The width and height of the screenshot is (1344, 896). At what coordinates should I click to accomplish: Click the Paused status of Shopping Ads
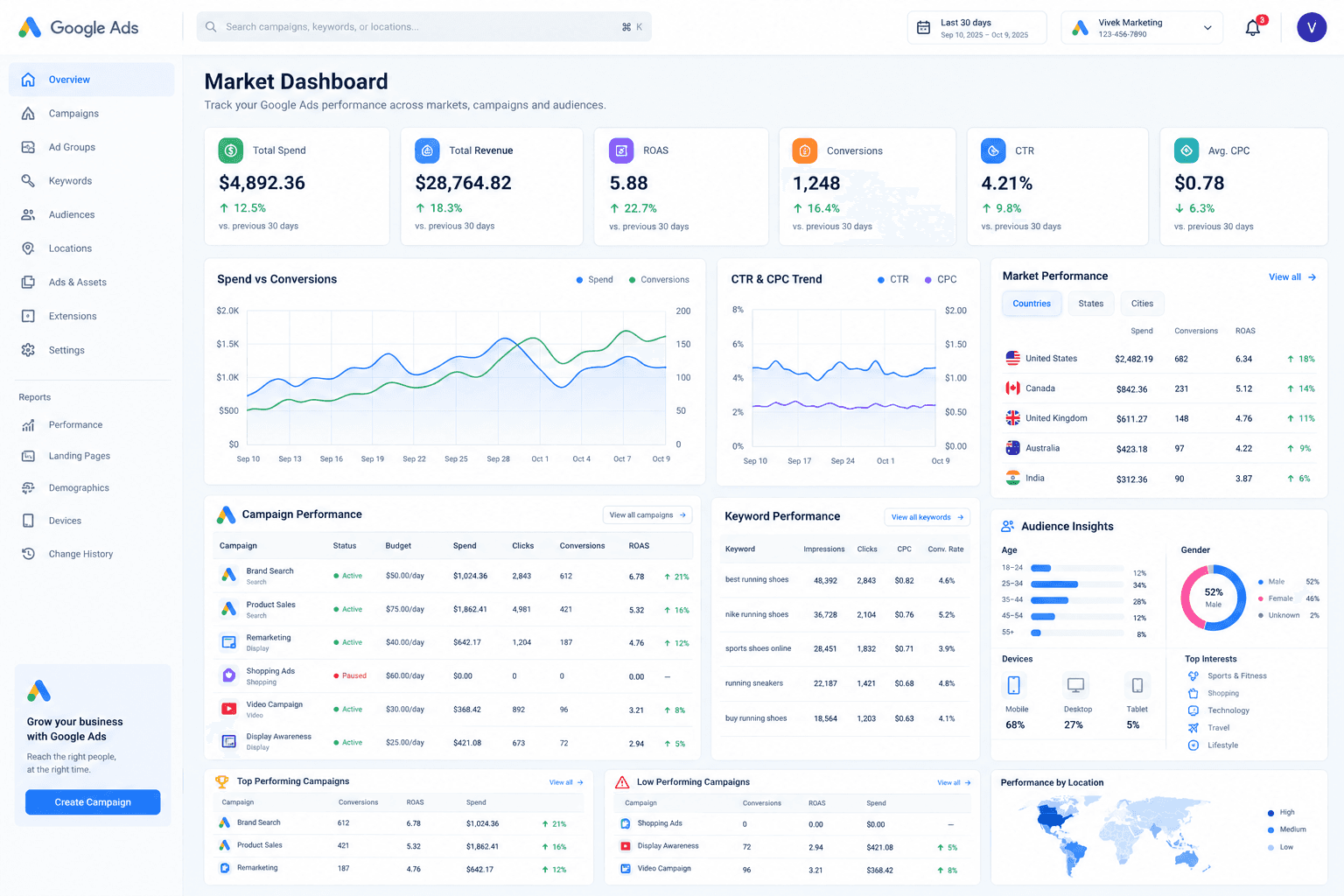pos(350,675)
